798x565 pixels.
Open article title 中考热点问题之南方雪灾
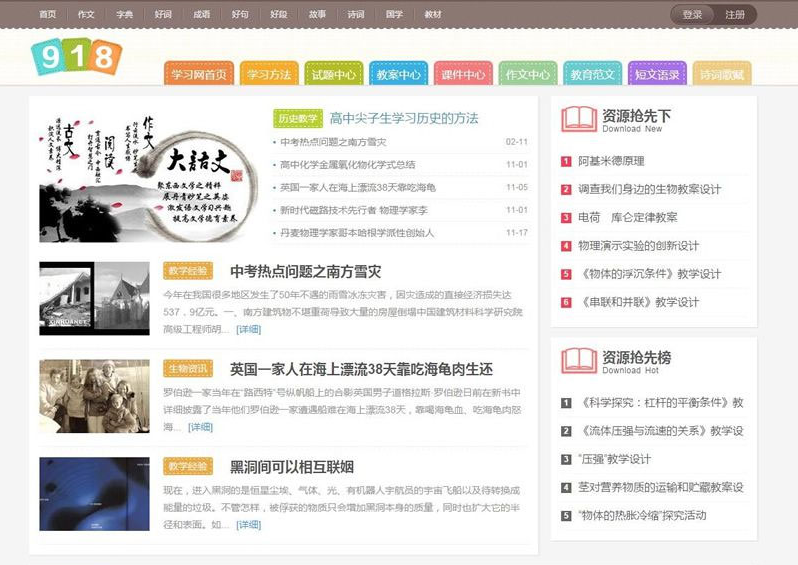[x=305, y=271]
